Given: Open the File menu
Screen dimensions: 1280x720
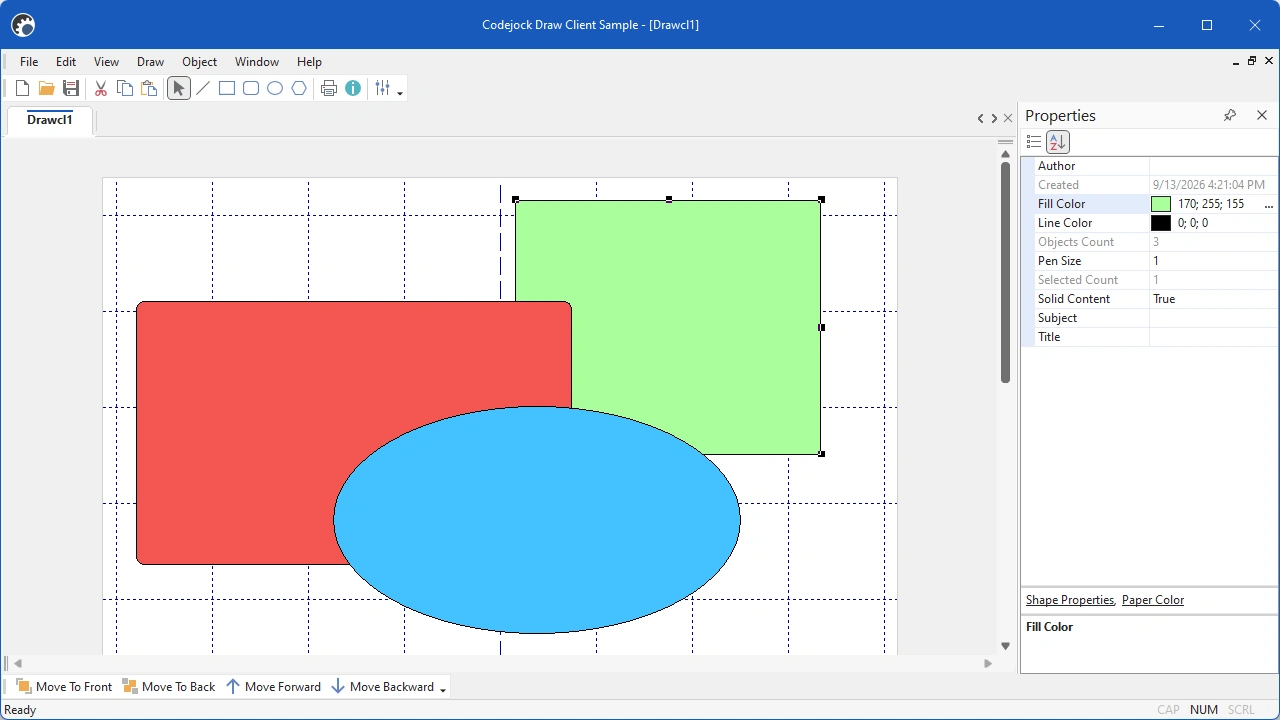Looking at the screenshot, I should [29, 62].
